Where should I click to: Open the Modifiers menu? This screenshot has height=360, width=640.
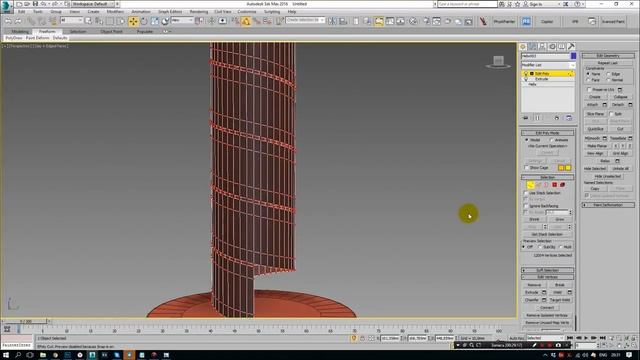[x=115, y=12]
